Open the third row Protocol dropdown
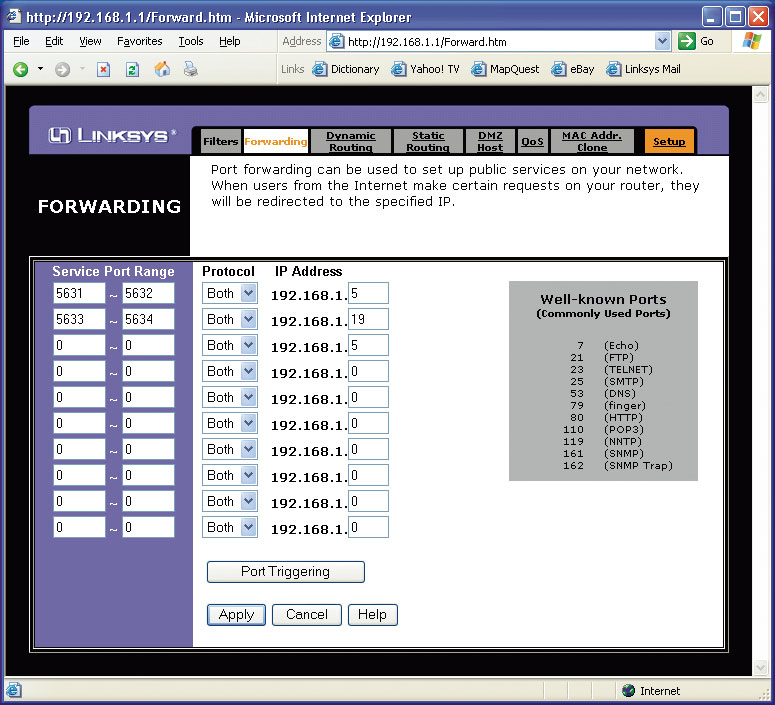The width and height of the screenshot is (775, 705). coord(249,345)
